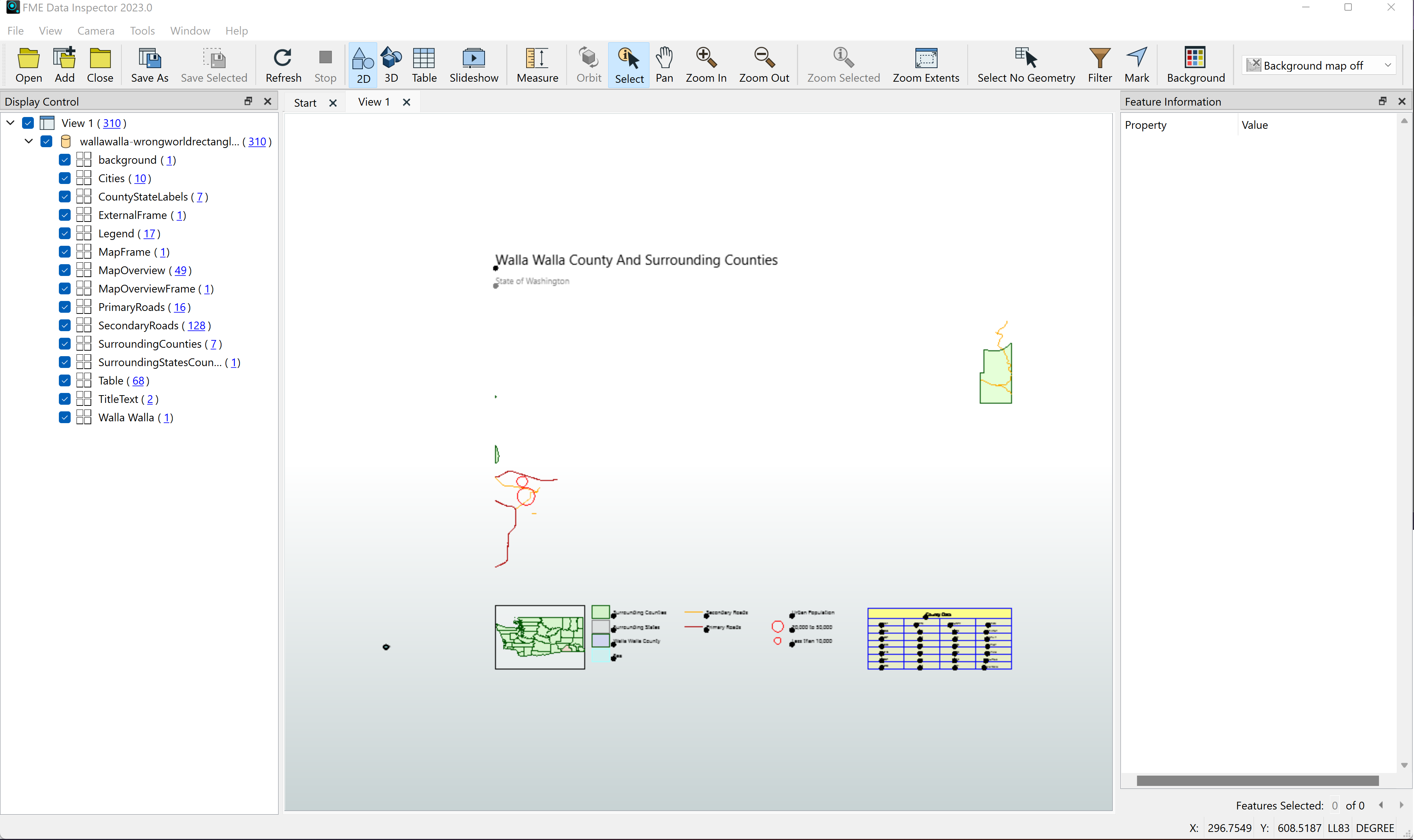Switch to 3D view mode

pos(391,65)
